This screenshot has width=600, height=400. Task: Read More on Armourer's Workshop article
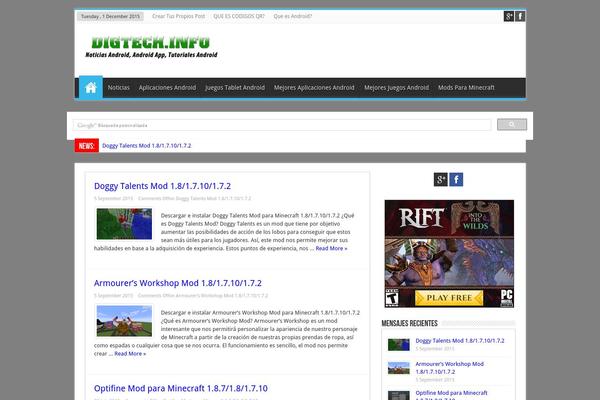point(130,354)
